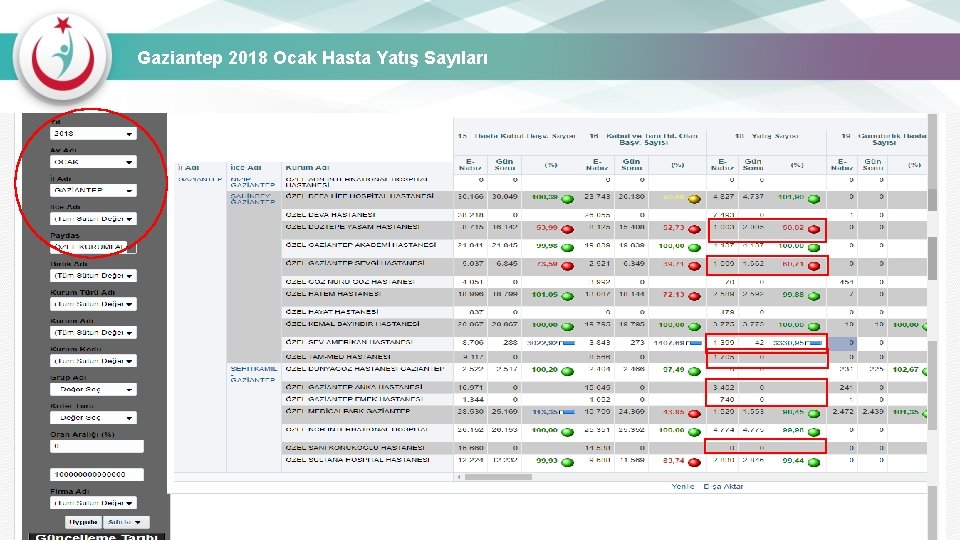Click green Yatış Sayısı indicator for Gaziantep Akademi

pyautogui.click(x=814, y=247)
